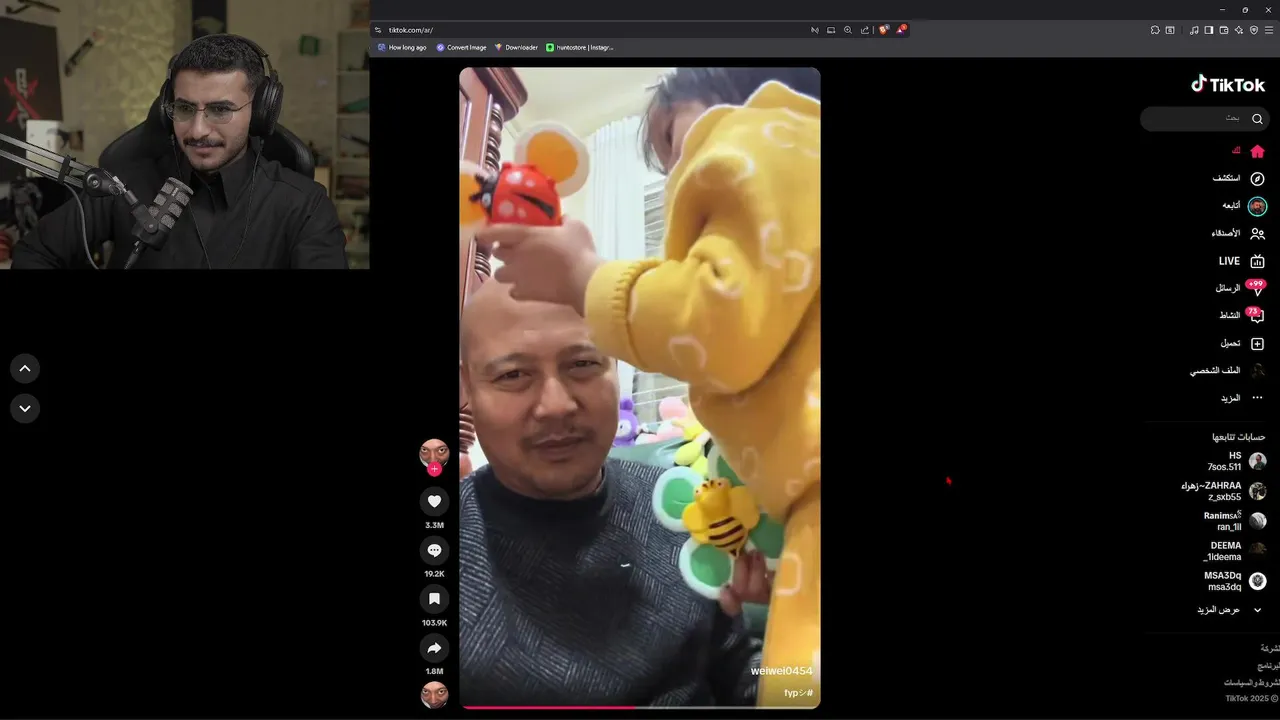Open the site settings icon beside the URL
Screen dimensions: 1280x720
pyautogui.click(x=378, y=30)
